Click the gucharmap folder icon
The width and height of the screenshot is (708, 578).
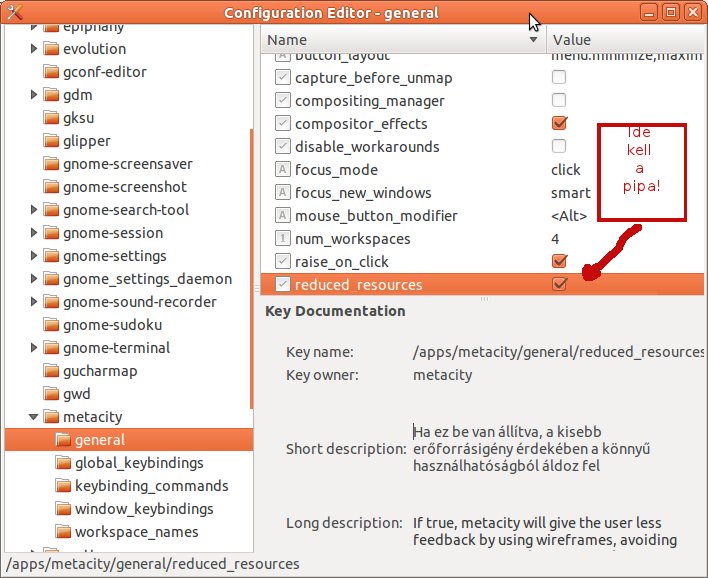click(51, 370)
